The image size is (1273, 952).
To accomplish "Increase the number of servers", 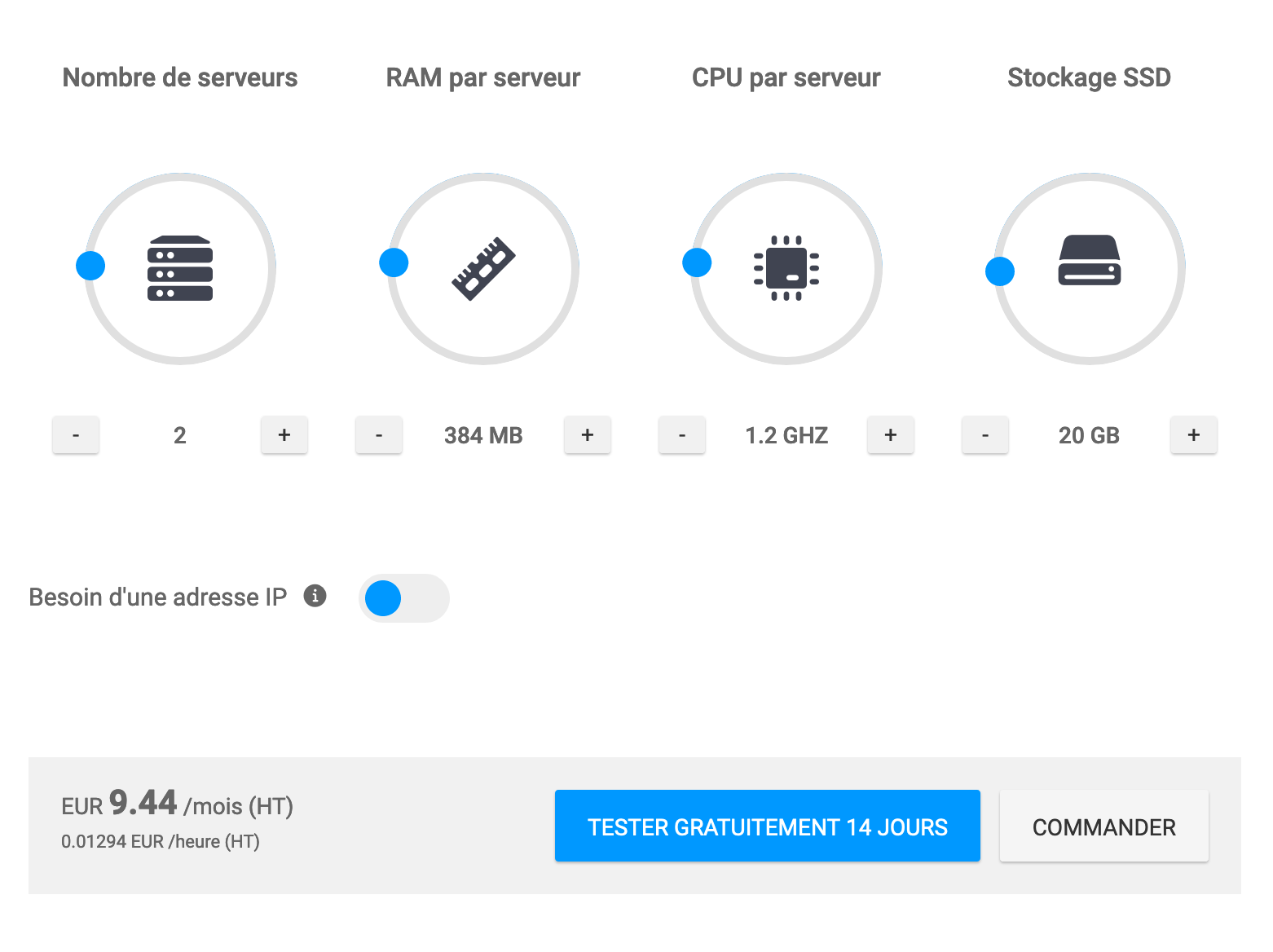I will coord(284,435).
